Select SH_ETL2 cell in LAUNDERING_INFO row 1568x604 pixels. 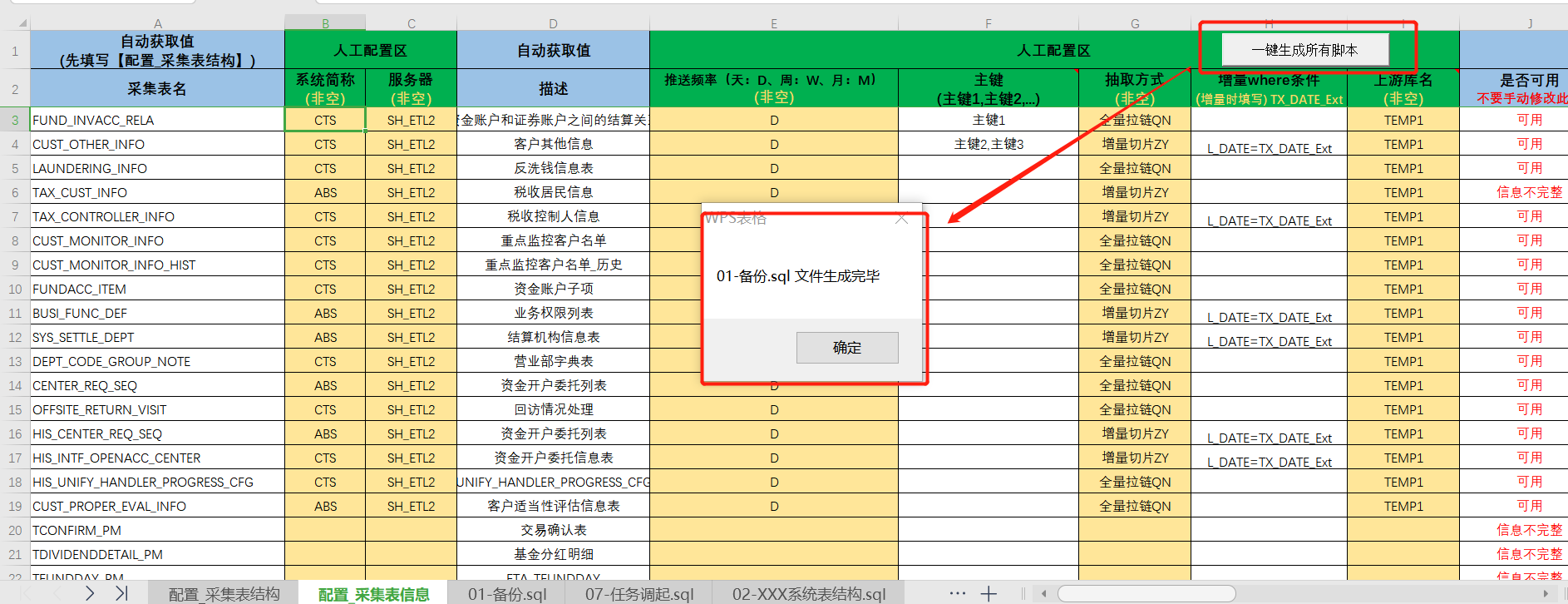click(x=411, y=168)
